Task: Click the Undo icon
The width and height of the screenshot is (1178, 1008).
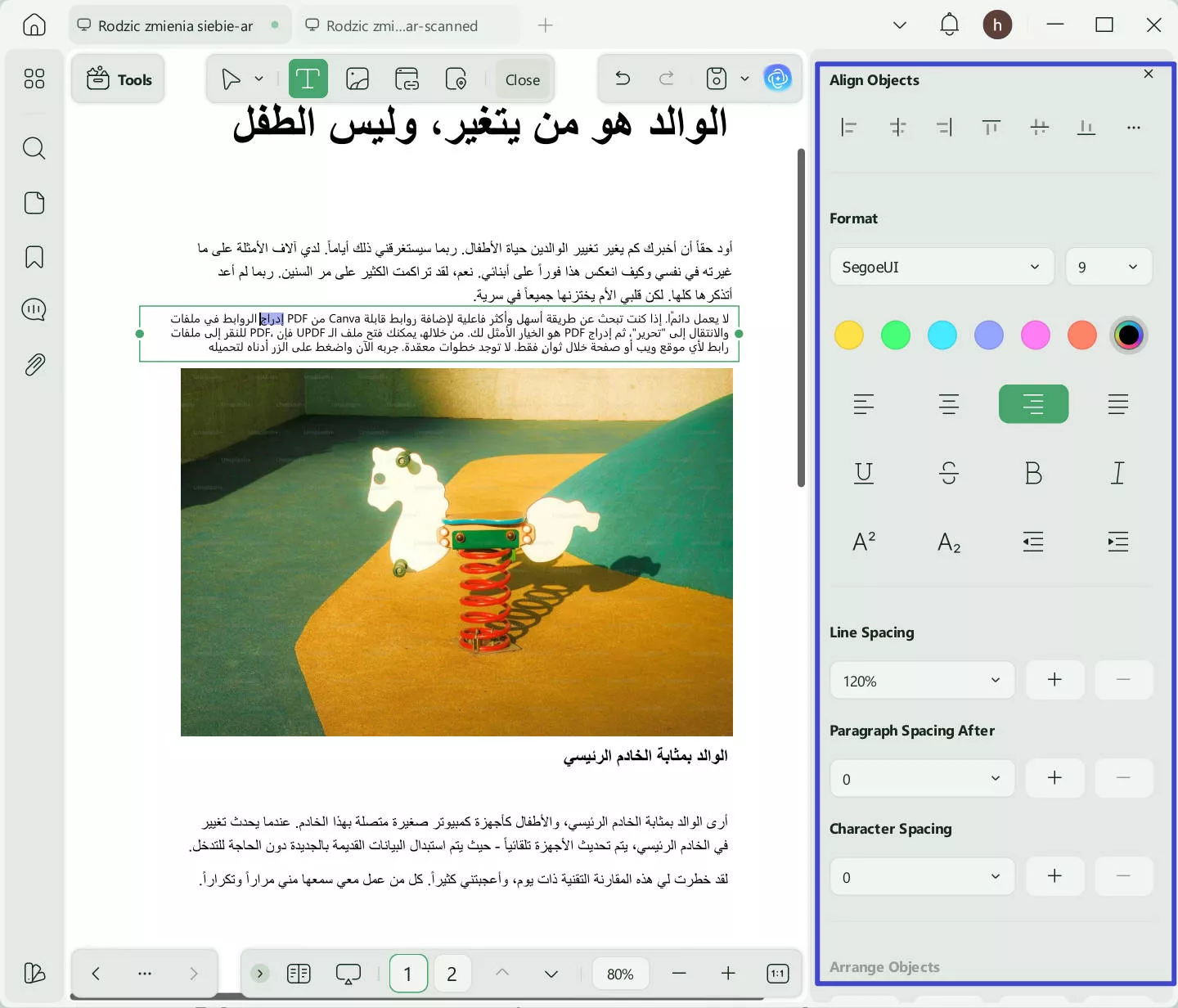Action: pos(622,78)
